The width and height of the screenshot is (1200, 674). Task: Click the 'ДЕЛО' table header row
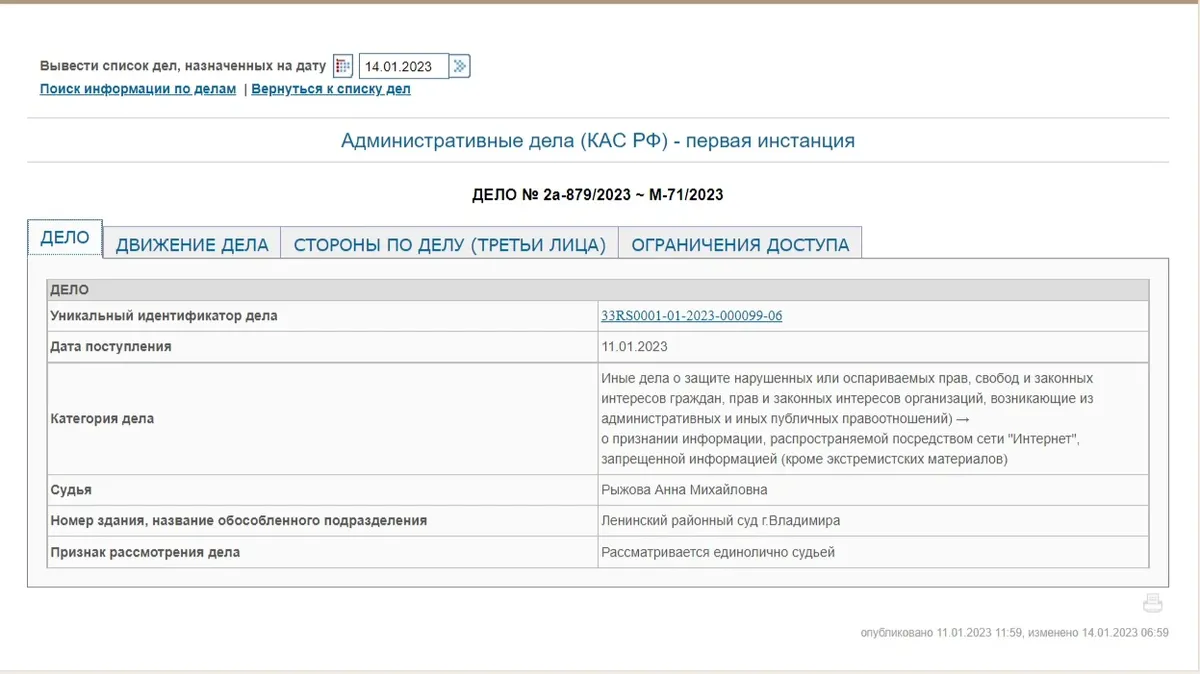coord(597,290)
